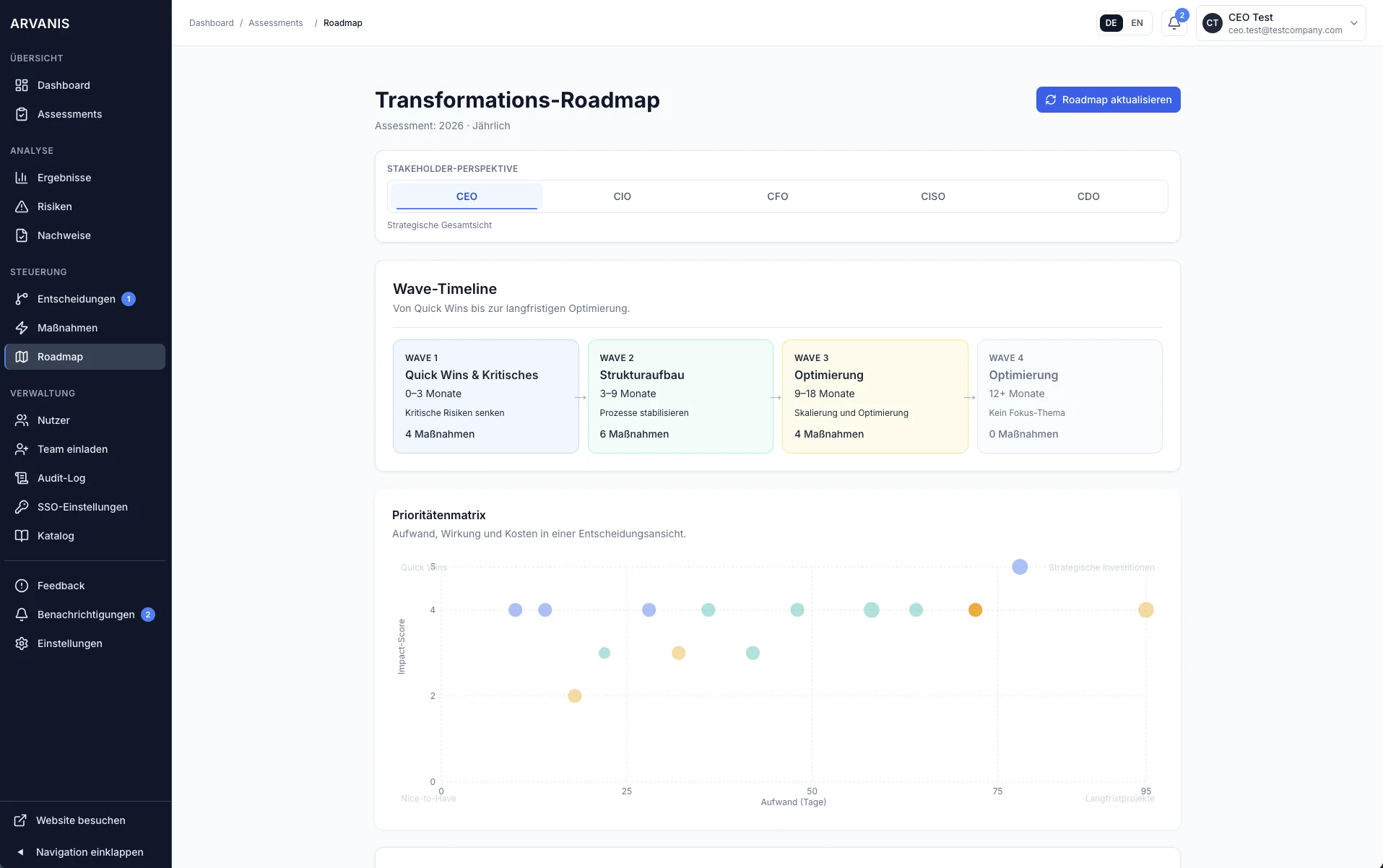Image resolution: width=1383 pixels, height=868 pixels.
Task: Toggle language to EN
Action: click(x=1137, y=22)
